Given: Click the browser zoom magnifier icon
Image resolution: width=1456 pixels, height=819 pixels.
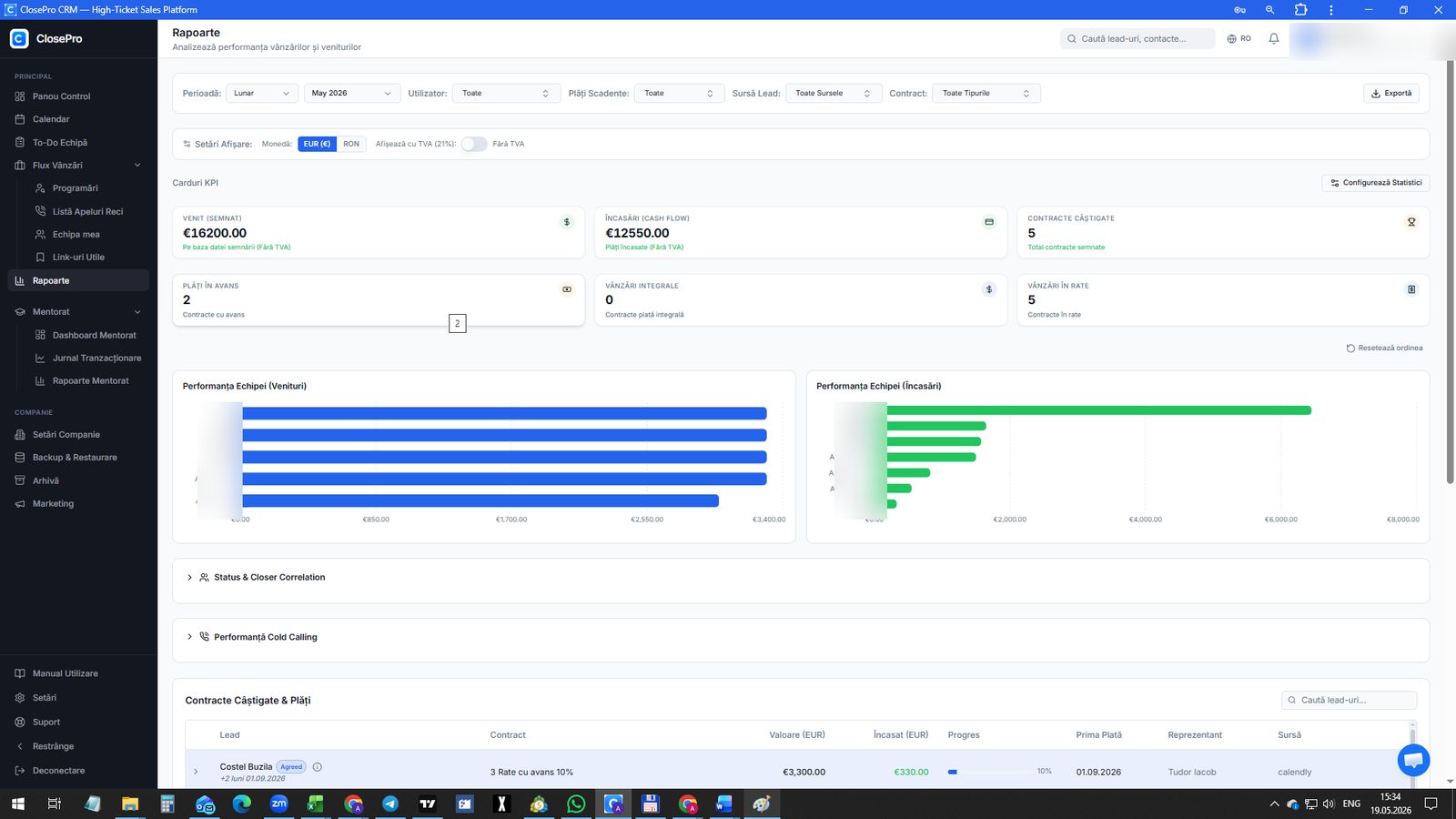Looking at the screenshot, I should (1269, 10).
